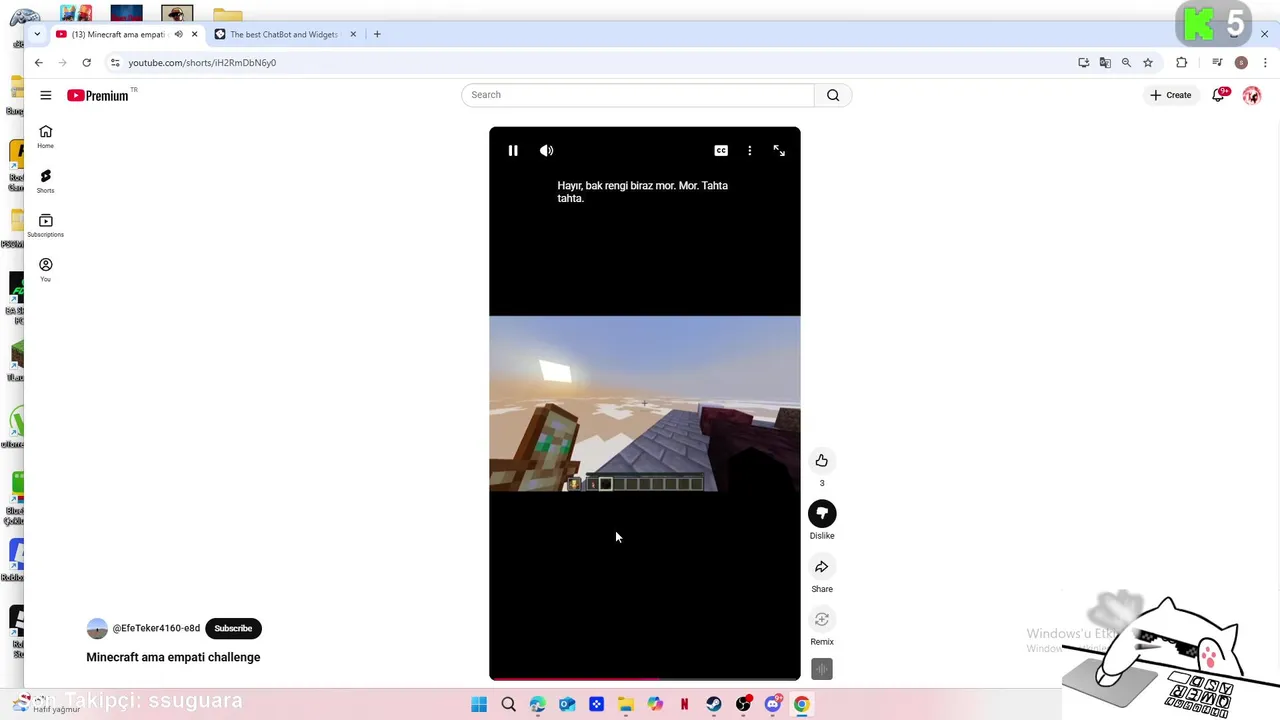Viewport: 1280px width, 720px height.
Task: Launch Microsoft Edge from taskbar
Action: (538, 705)
